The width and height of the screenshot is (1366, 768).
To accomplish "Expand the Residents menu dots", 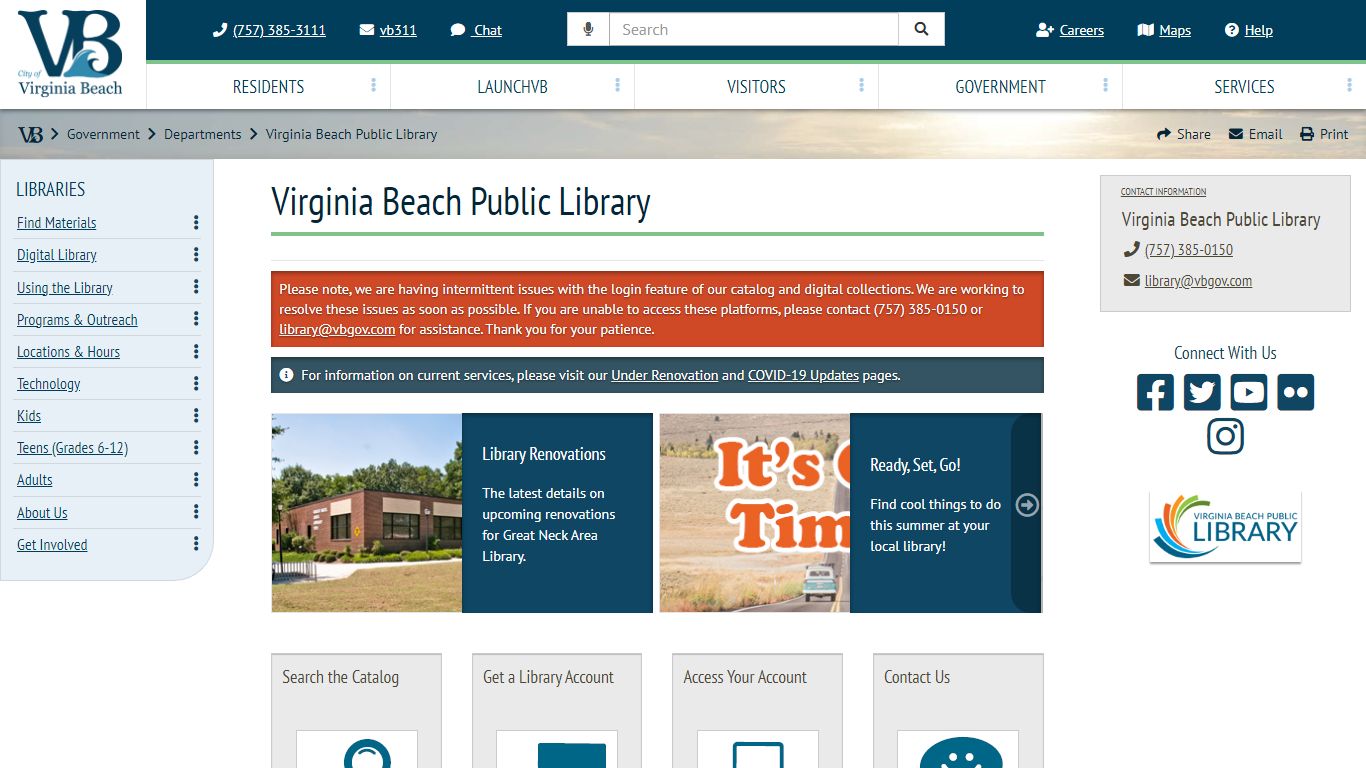I will coord(373,86).
